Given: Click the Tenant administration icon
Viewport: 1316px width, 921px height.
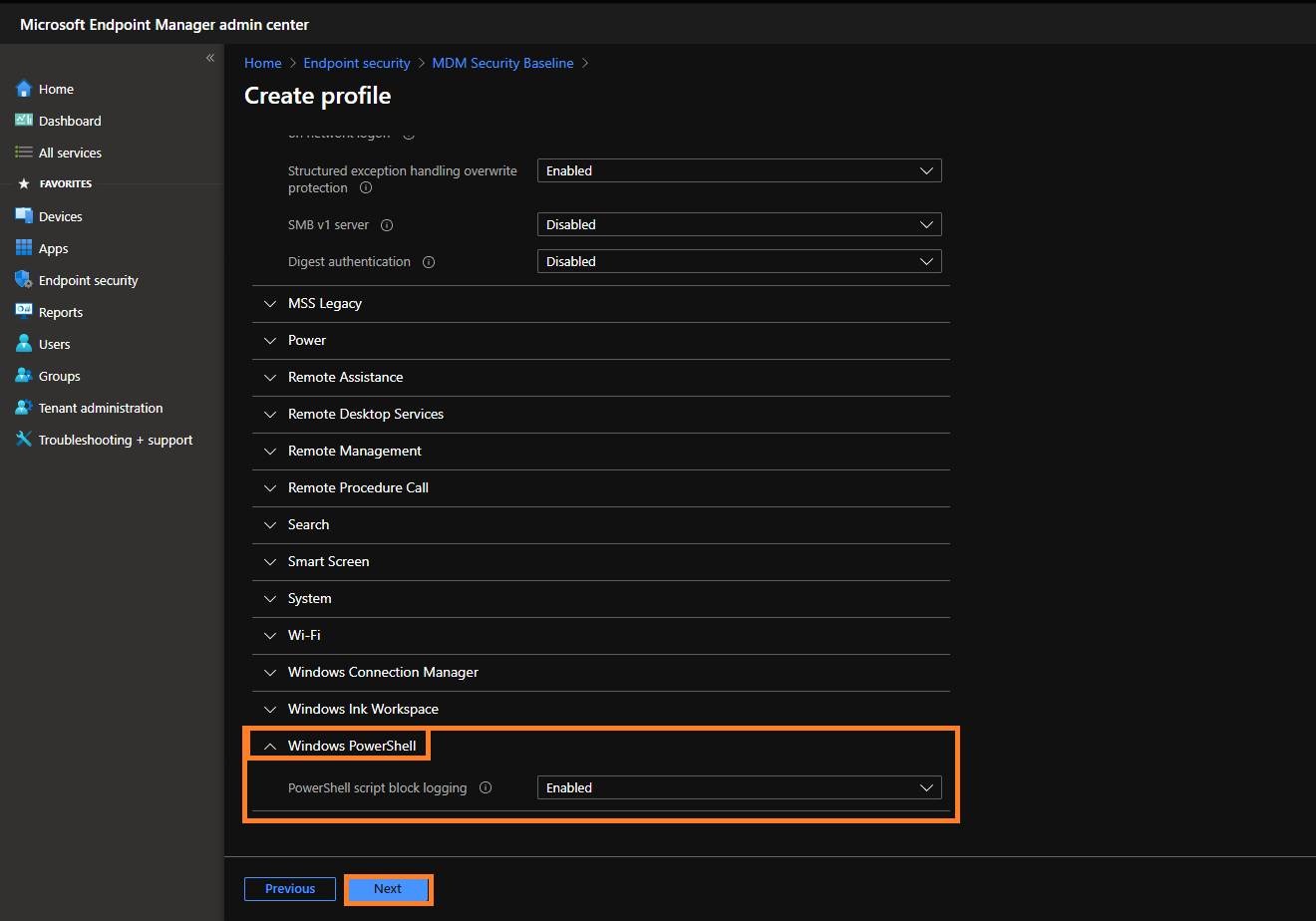Looking at the screenshot, I should 24,408.
